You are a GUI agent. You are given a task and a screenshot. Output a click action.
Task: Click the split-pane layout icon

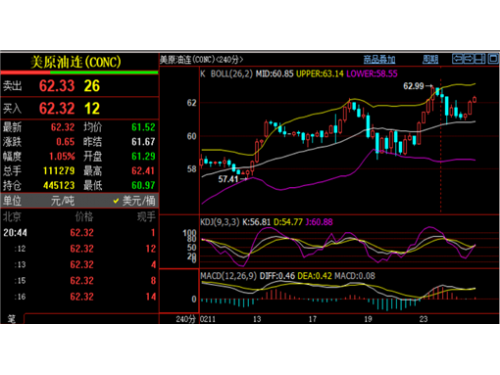pos(480,59)
